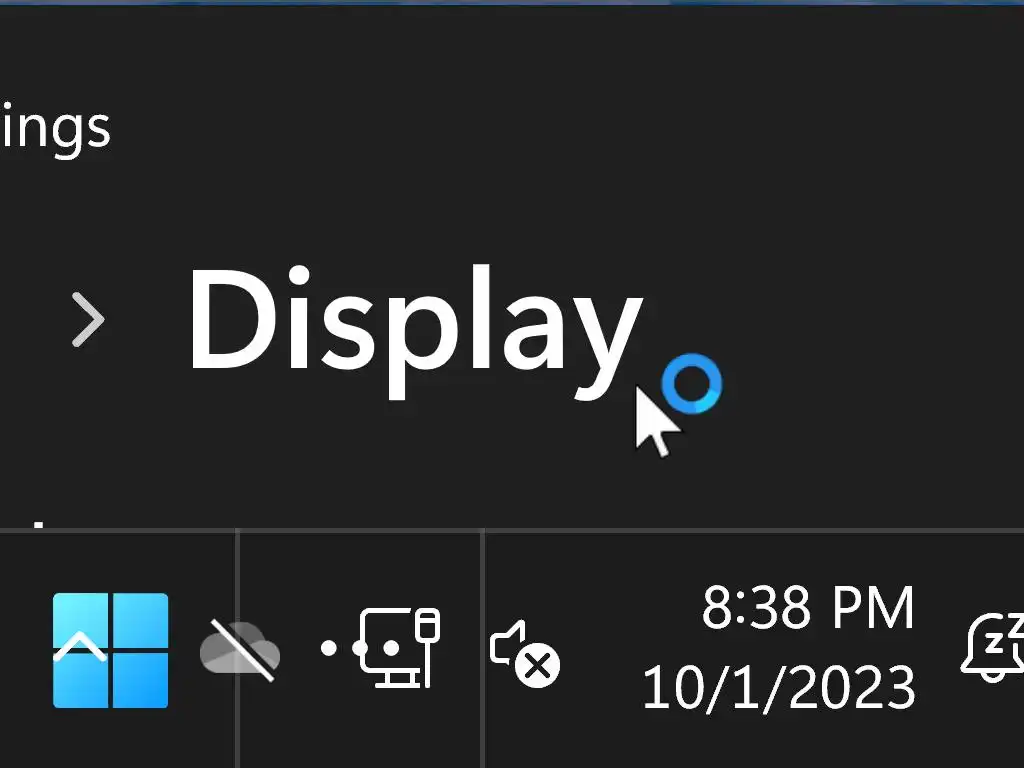
Task: Show hidden icons with the up caret
Action: click(80, 647)
